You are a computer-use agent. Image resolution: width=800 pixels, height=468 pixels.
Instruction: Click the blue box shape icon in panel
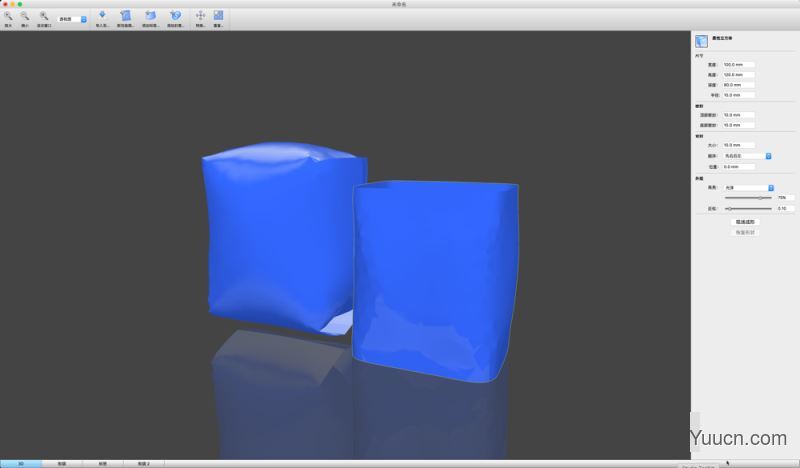702,41
